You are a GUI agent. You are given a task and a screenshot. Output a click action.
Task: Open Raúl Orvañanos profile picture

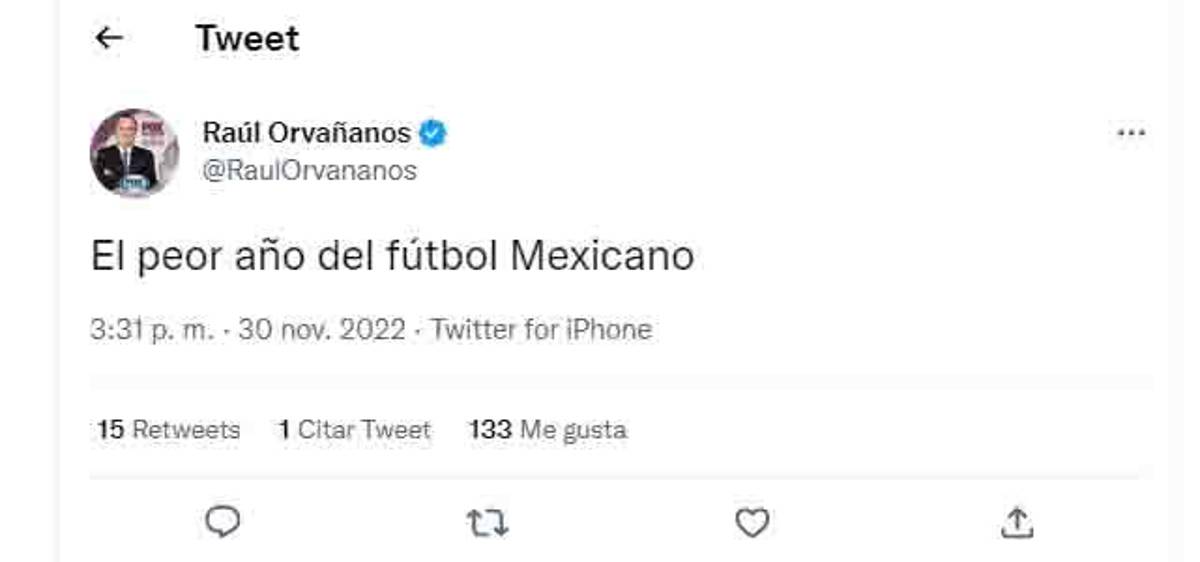pos(134,152)
